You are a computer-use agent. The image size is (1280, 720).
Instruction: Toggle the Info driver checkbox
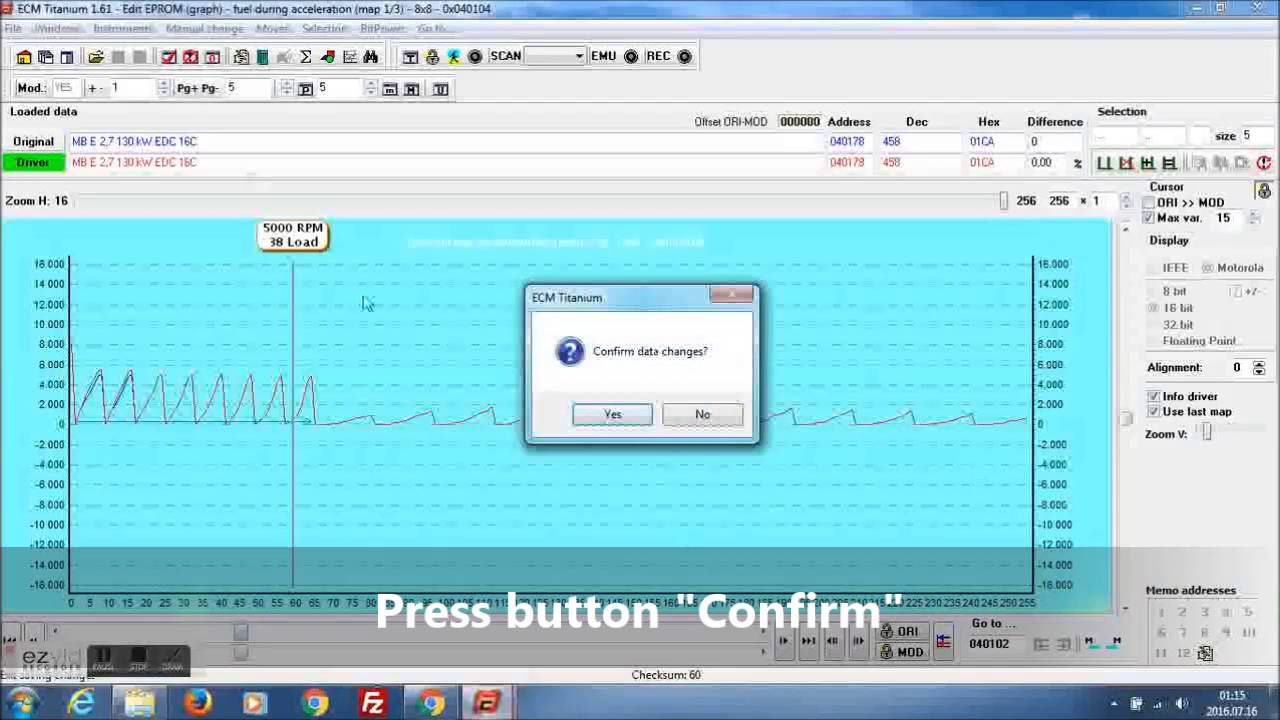[x=1154, y=397]
